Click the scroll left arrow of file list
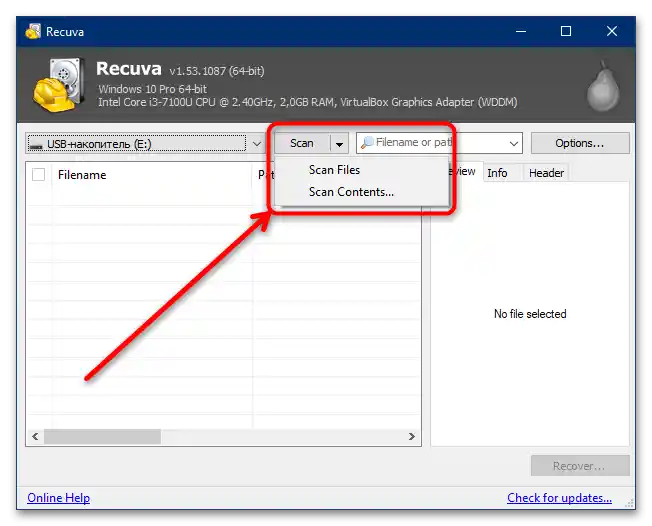 [35, 437]
